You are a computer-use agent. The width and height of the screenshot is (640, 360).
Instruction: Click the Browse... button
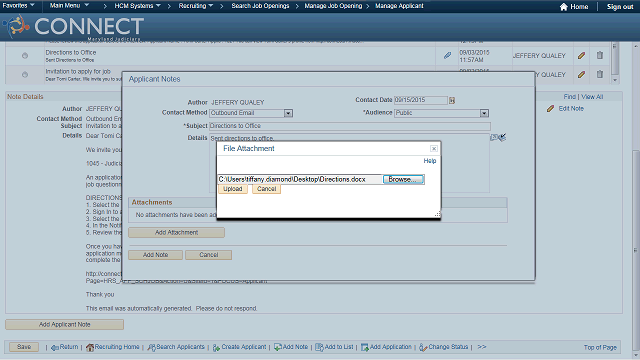(403, 179)
